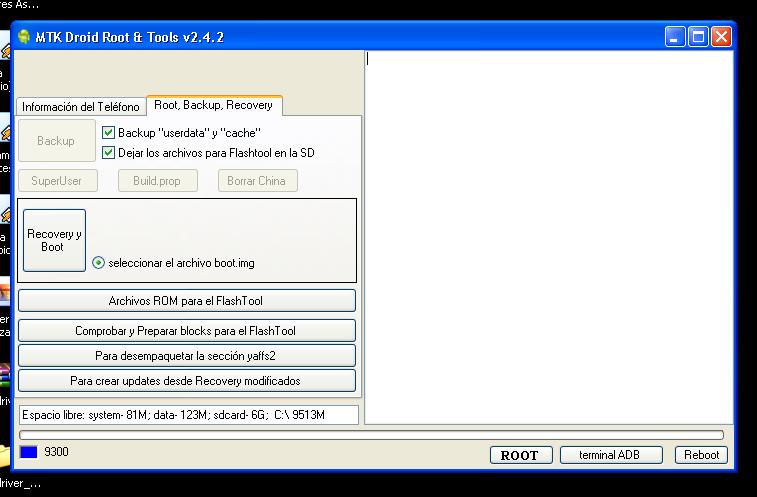Screen dimensions: 757x497
Task: Click Para crear updates desde Recovery modificados
Action: (187, 381)
